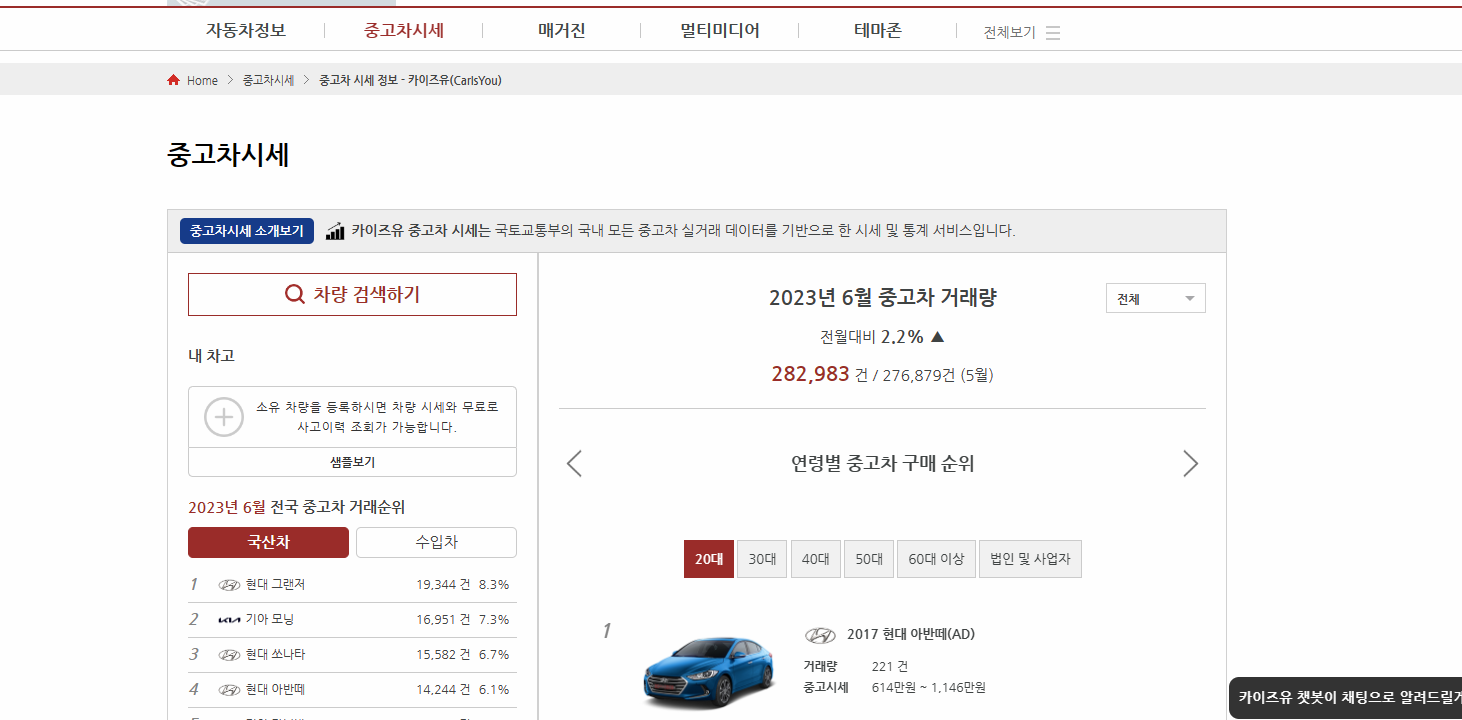1462x720 pixels.
Task: Select the 30대 age group tab
Action: coord(762,558)
